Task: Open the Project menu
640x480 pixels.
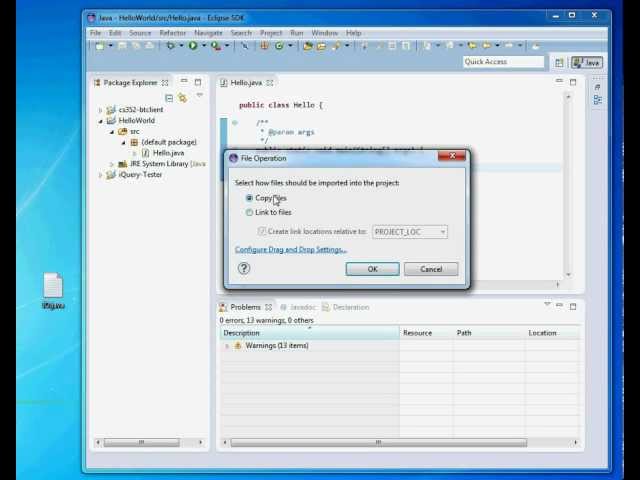Action: tap(271, 33)
